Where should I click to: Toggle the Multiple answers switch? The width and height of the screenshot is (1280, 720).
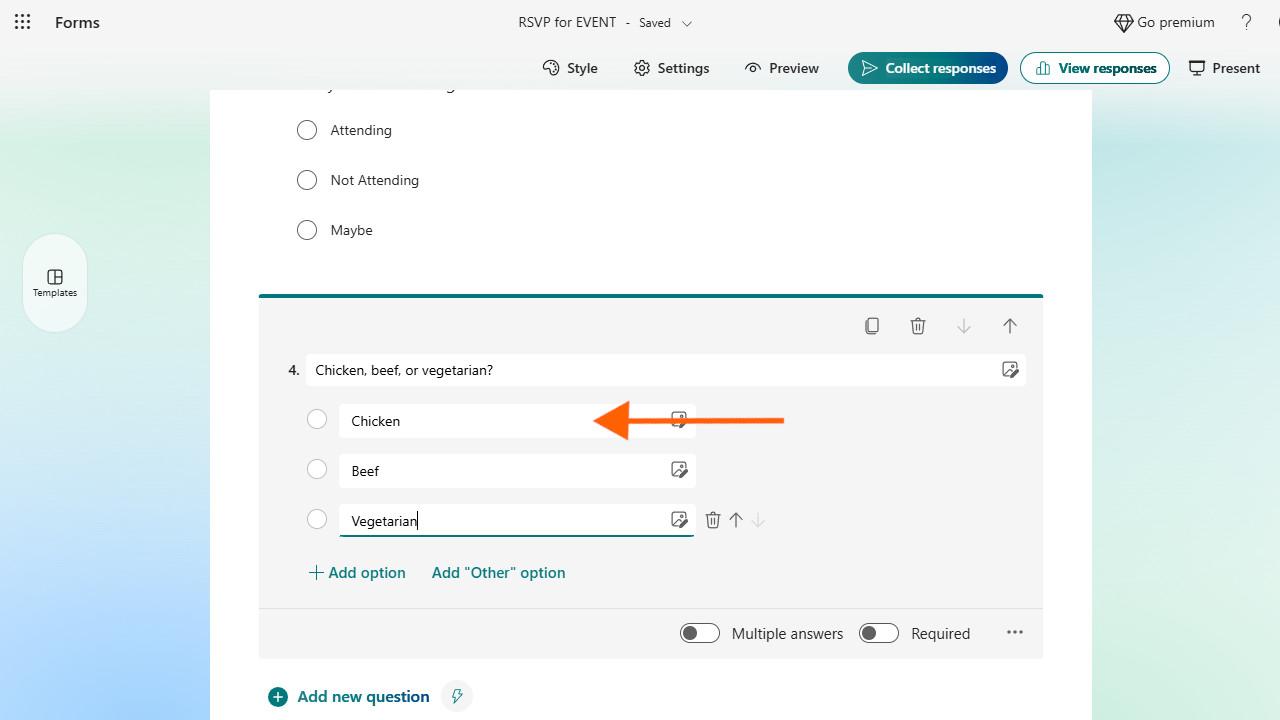pos(699,633)
